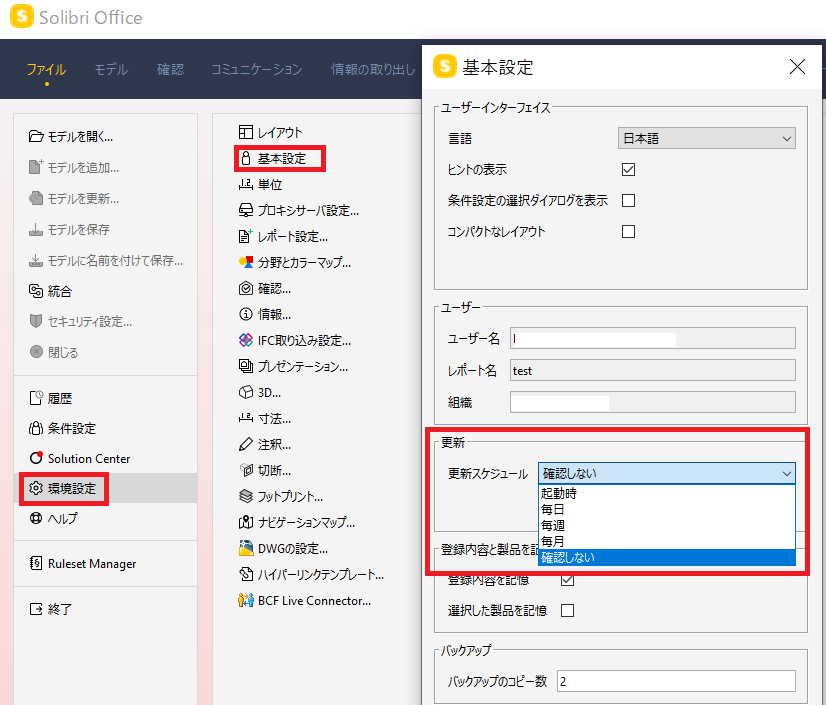Screen dimensions: 826x705
Task: Click the 注釈 pencil icon
Action: point(245,444)
